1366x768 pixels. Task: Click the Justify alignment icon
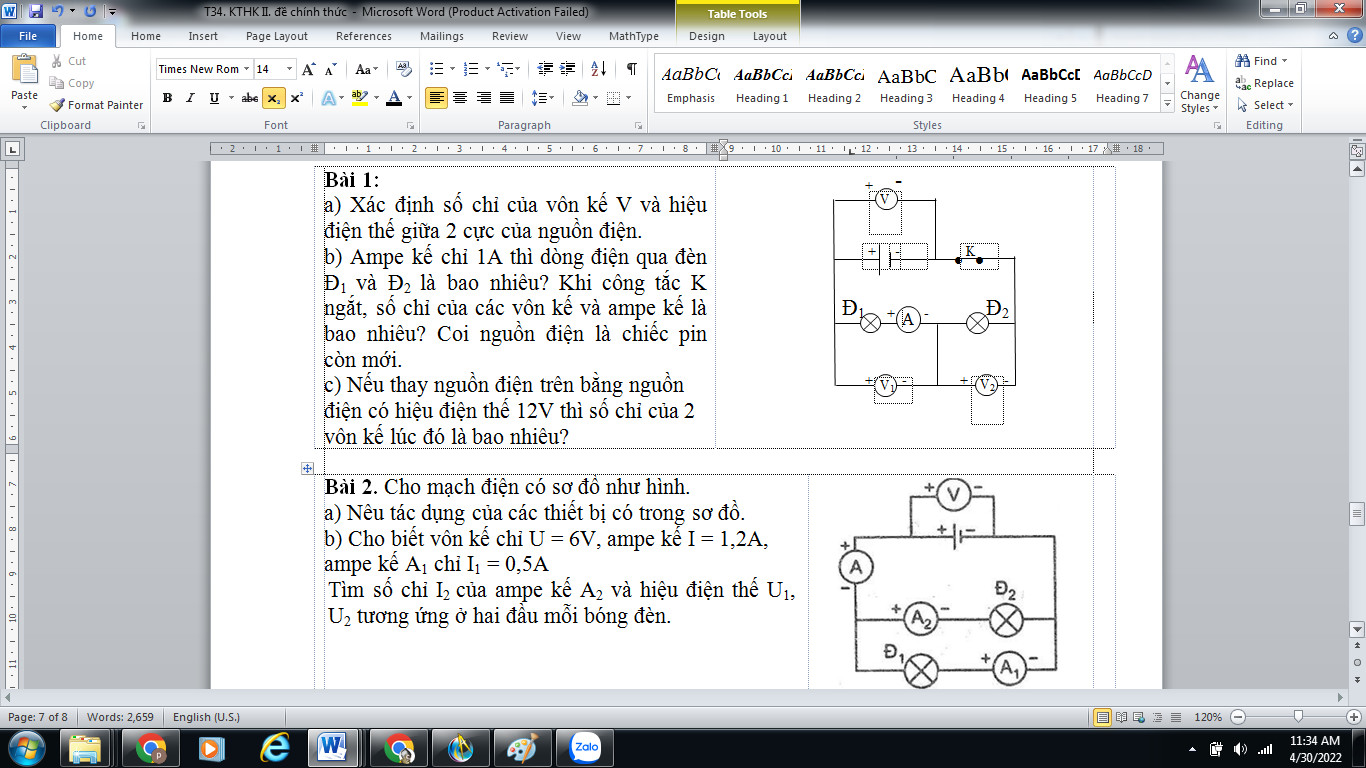pos(507,98)
